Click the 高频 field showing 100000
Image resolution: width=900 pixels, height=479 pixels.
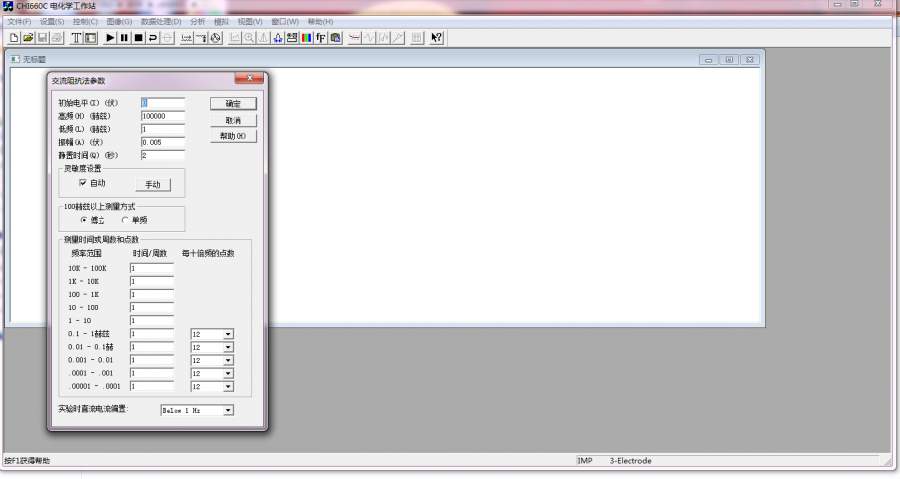(163, 116)
